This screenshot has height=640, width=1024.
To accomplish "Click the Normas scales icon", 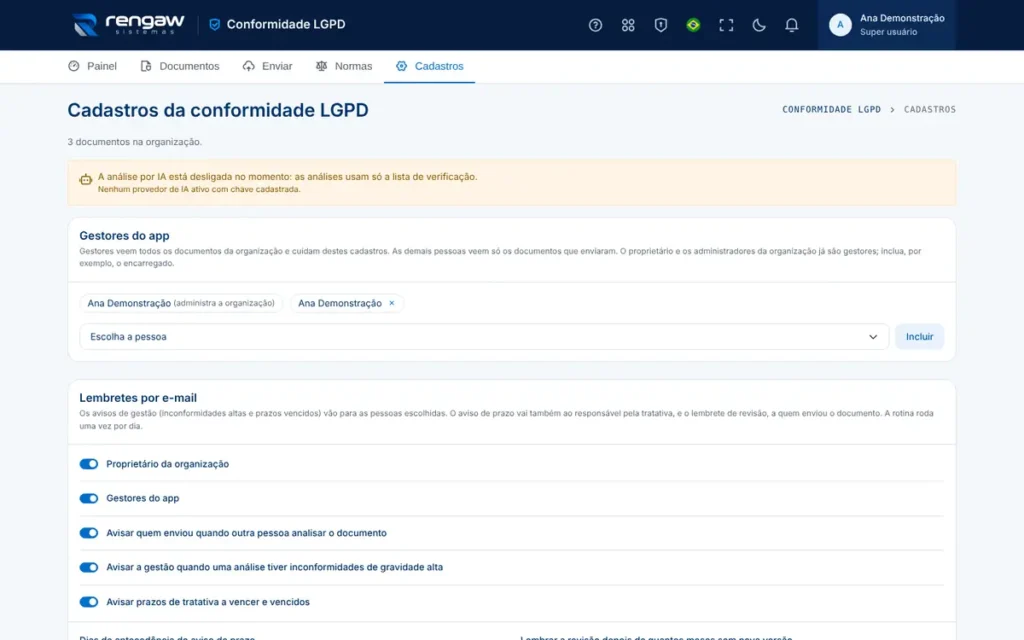I will (x=321, y=66).
